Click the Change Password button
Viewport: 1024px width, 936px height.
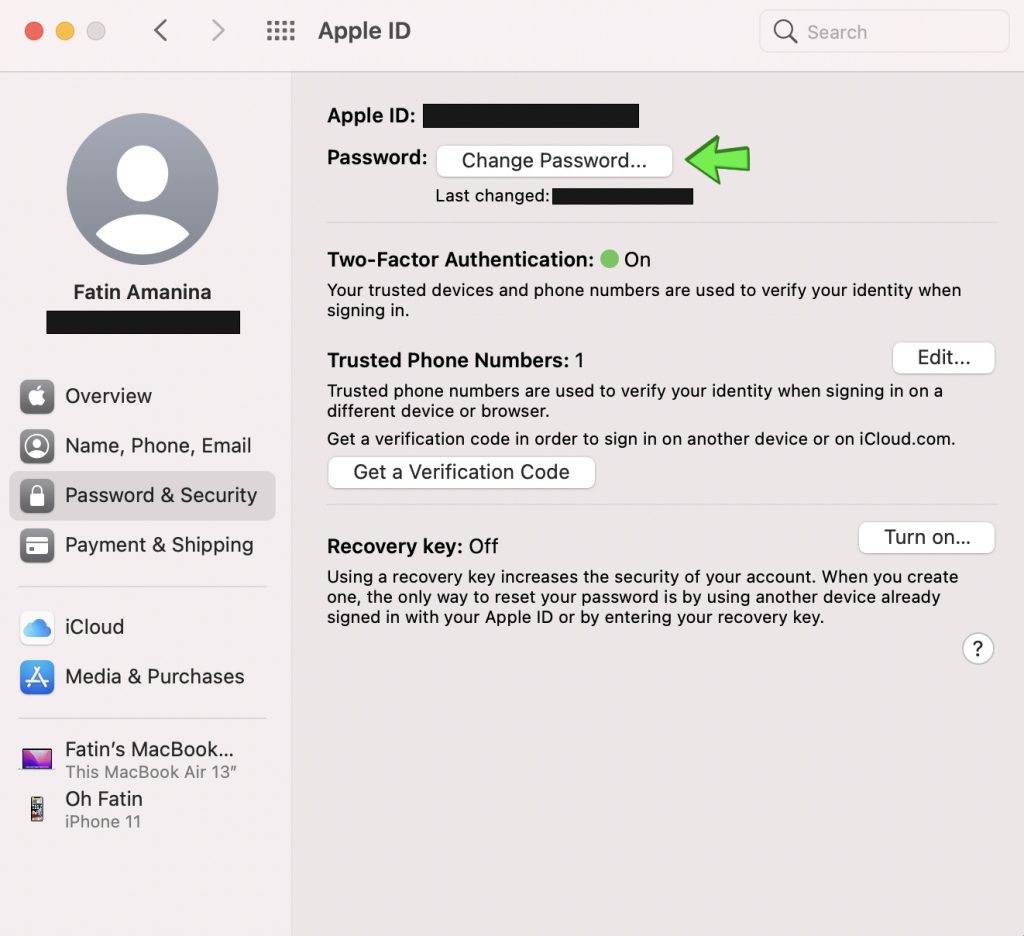click(x=554, y=161)
